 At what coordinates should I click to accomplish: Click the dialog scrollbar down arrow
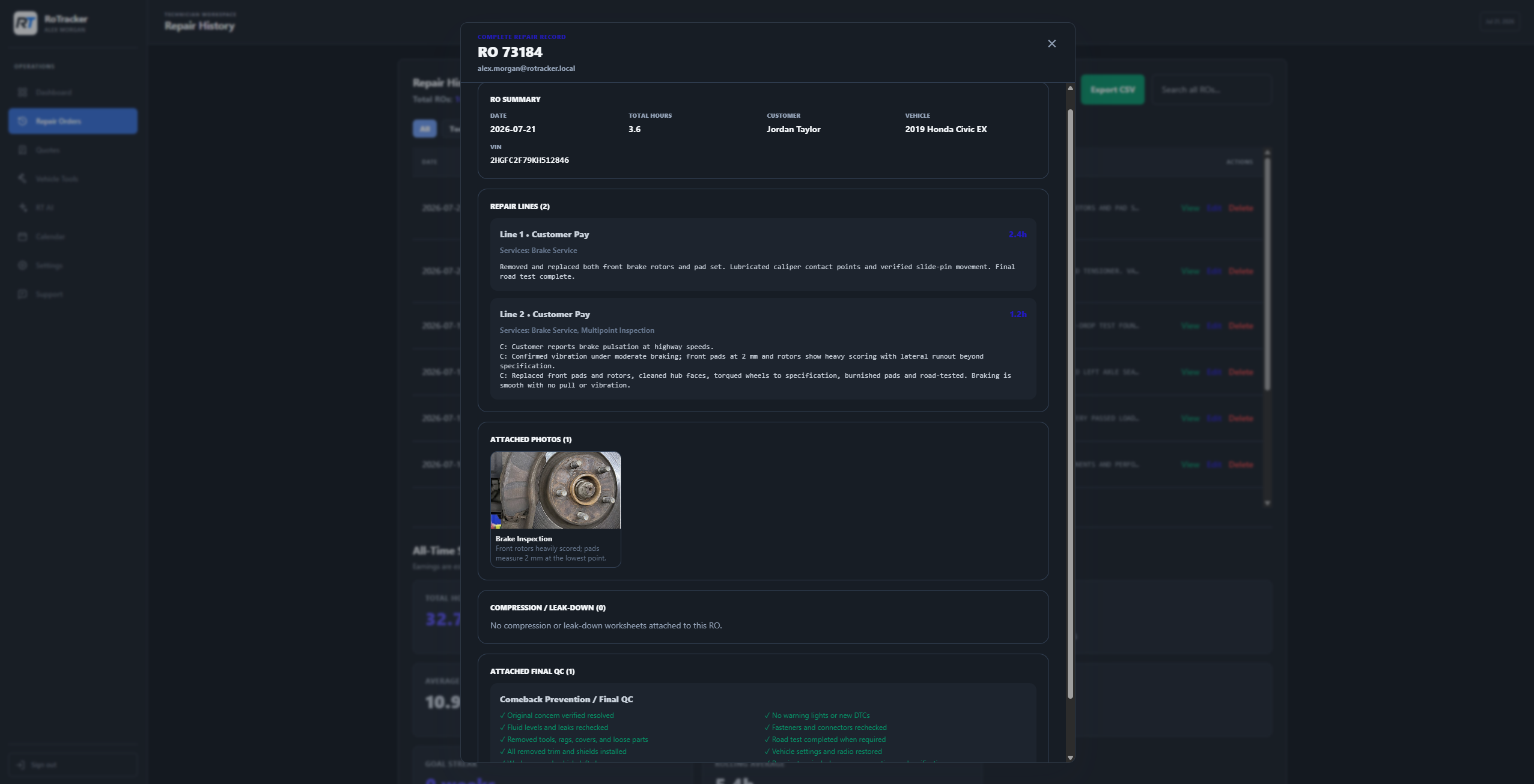pos(1070,758)
